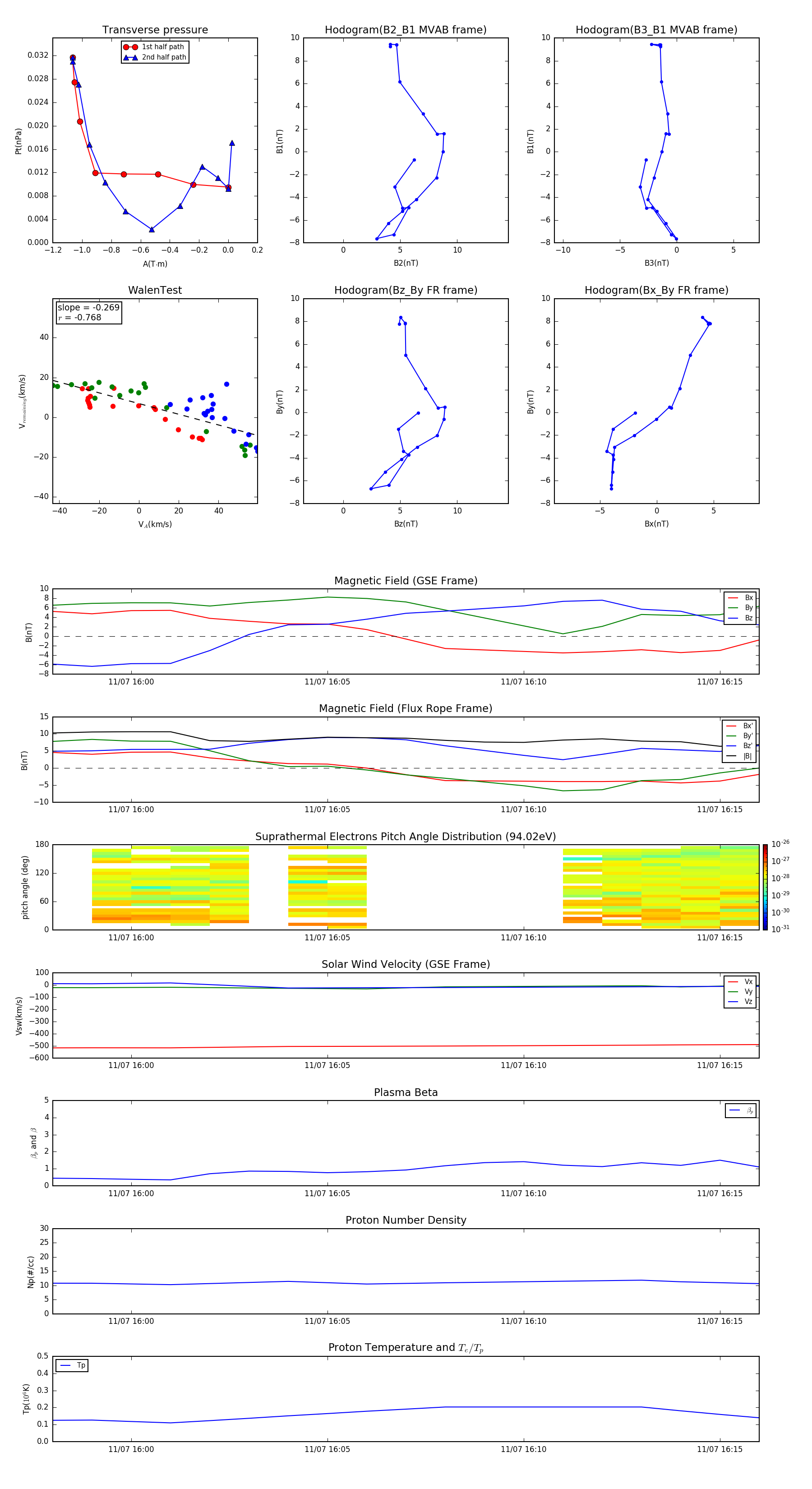Click '11/07 16:05' tick under GSE magnetic plot

click(x=327, y=682)
